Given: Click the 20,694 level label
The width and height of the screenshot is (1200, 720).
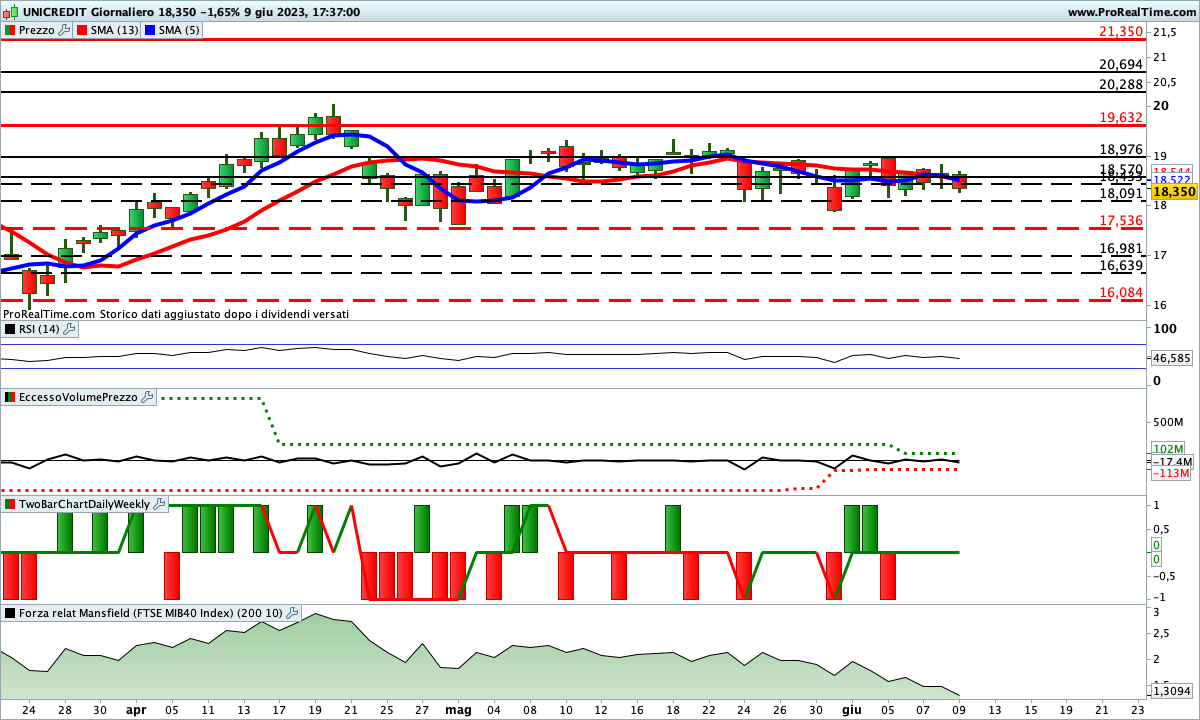Looking at the screenshot, I should pos(1120,64).
